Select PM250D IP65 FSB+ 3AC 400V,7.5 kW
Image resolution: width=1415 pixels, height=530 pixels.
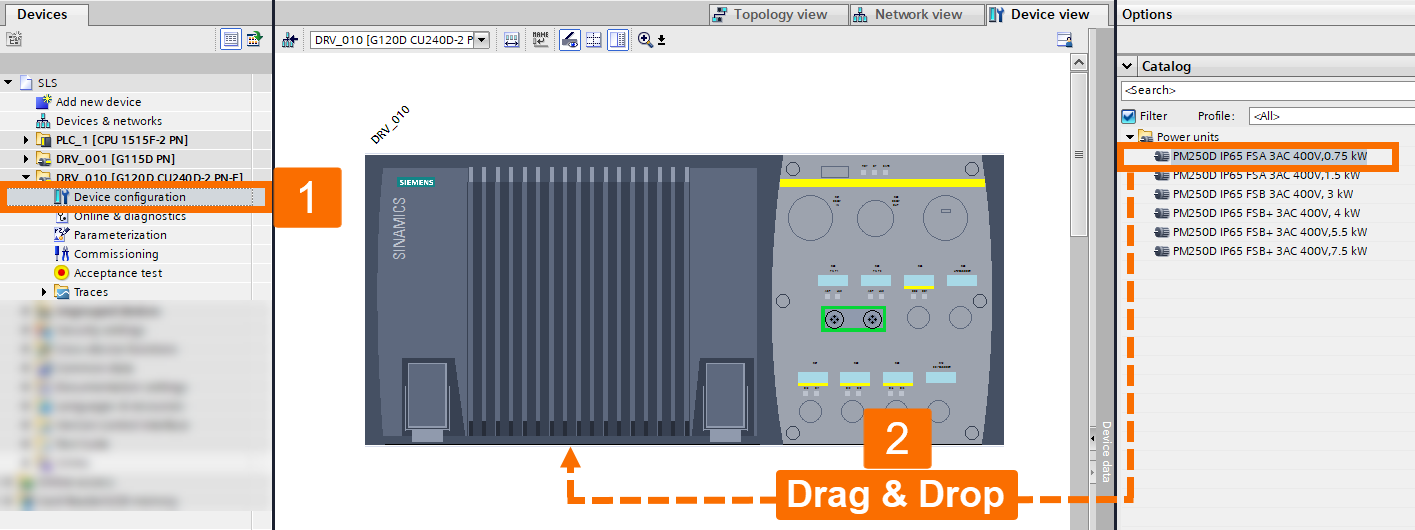click(x=1269, y=251)
